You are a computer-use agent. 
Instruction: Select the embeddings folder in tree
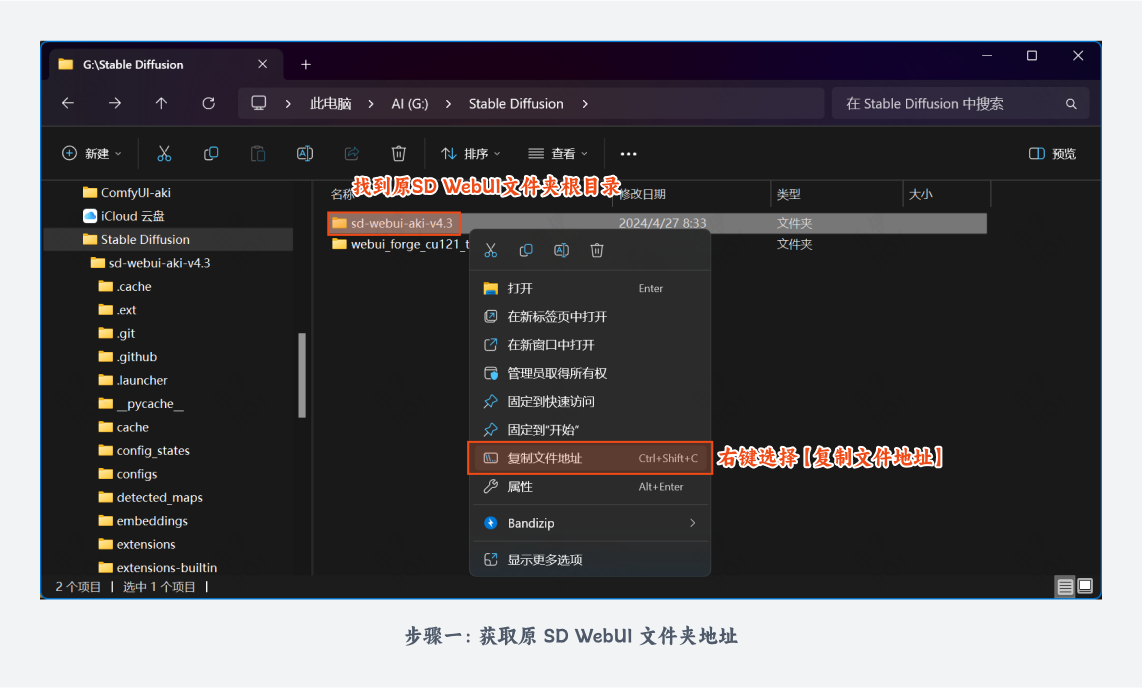coord(143,521)
